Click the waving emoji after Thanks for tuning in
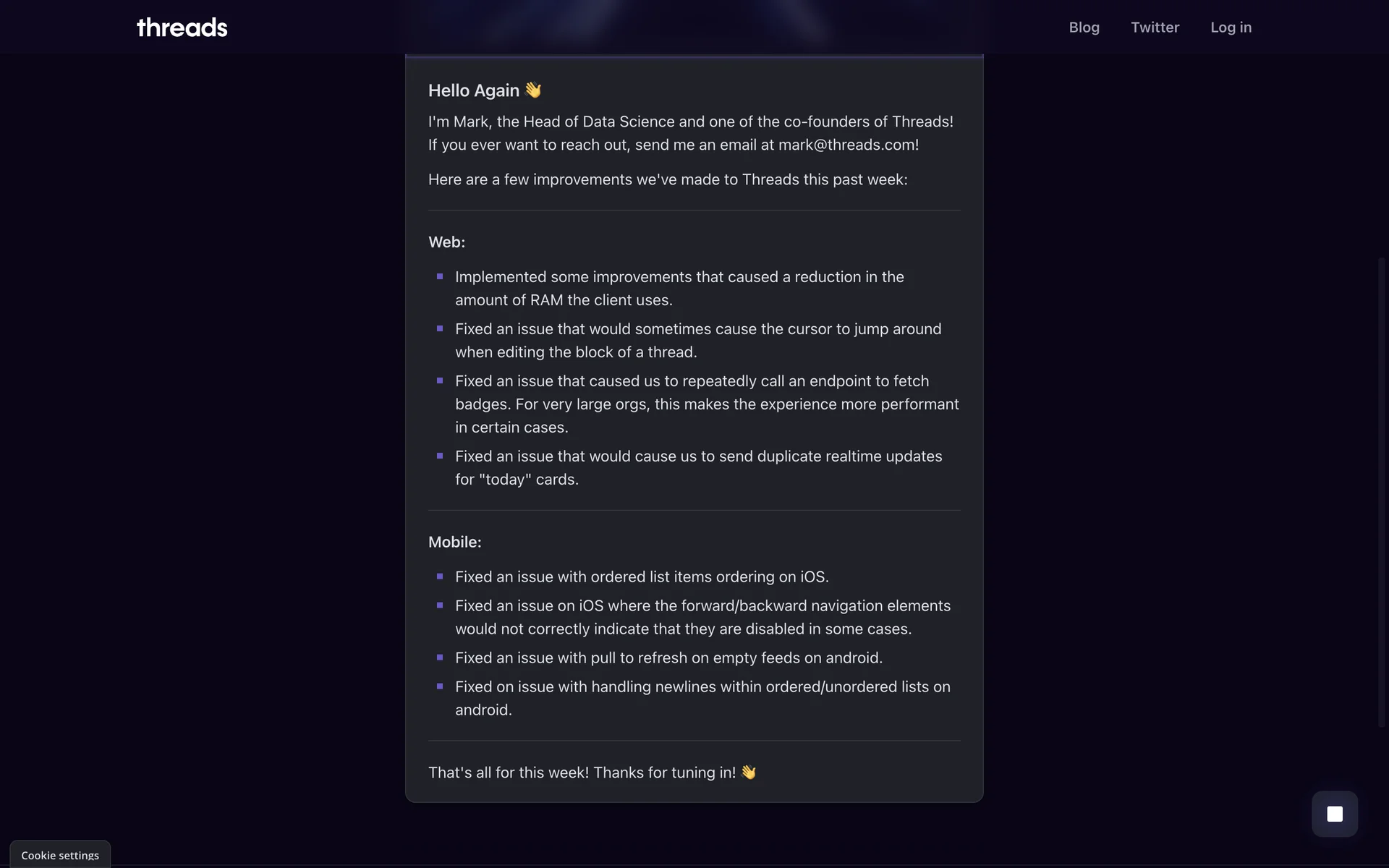The width and height of the screenshot is (1389, 868). 749,773
